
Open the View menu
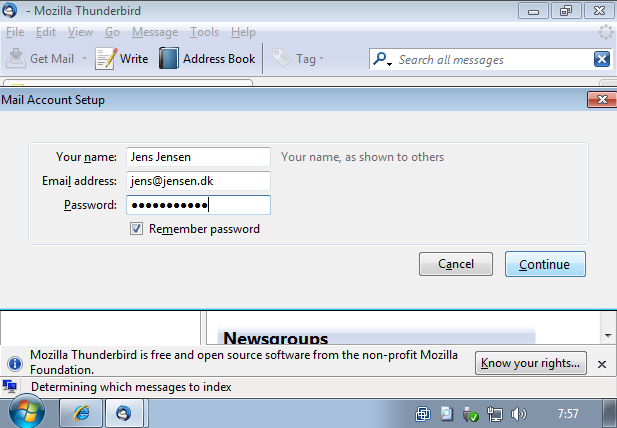click(x=80, y=32)
